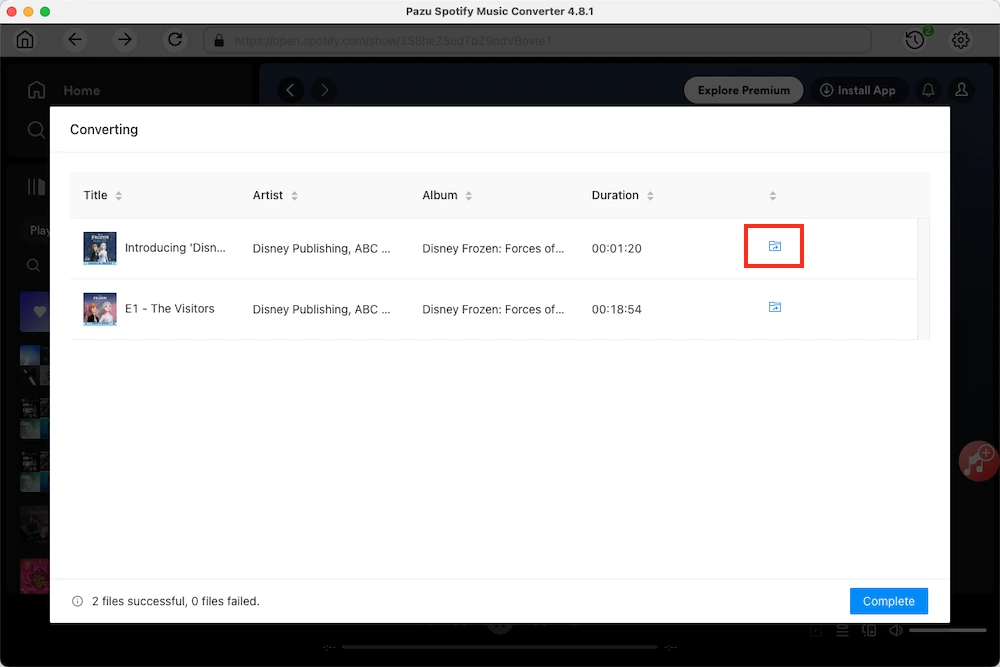Adjust the volume slider at bottom right
The image size is (1000, 667).
click(946, 630)
